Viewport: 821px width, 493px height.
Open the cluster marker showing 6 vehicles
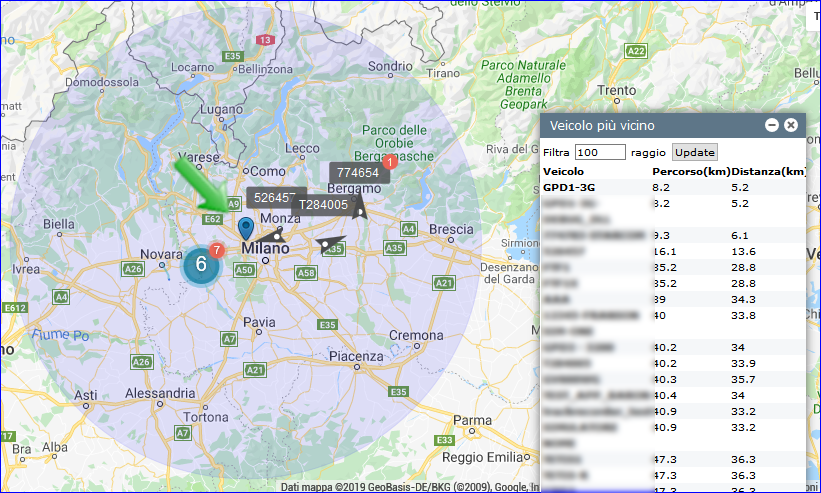201,265
